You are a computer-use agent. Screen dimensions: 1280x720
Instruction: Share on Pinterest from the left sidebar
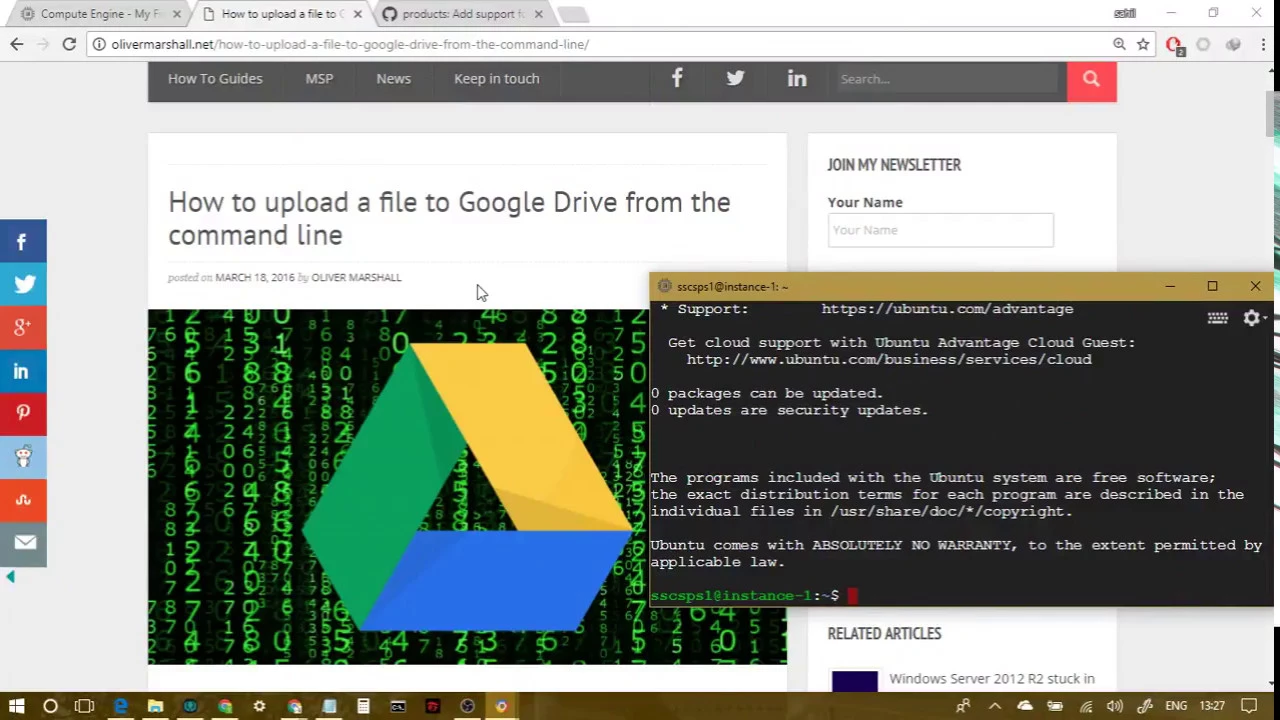pyautogui.click(x=23, y=414)
